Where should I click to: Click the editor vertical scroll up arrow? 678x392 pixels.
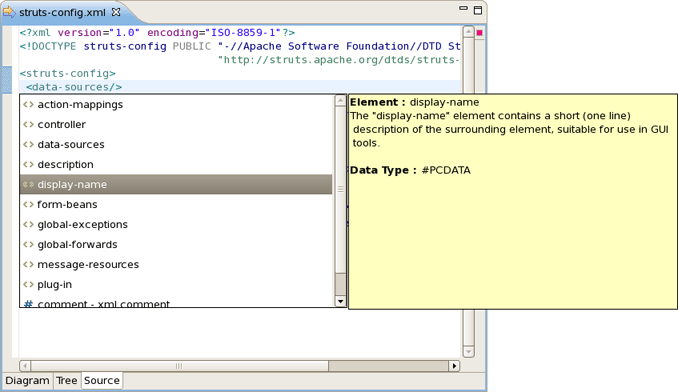tap(468, 32)
